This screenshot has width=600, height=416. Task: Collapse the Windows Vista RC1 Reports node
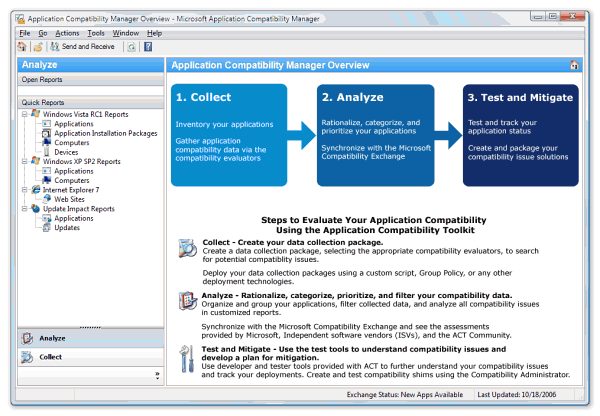point(23,114)
